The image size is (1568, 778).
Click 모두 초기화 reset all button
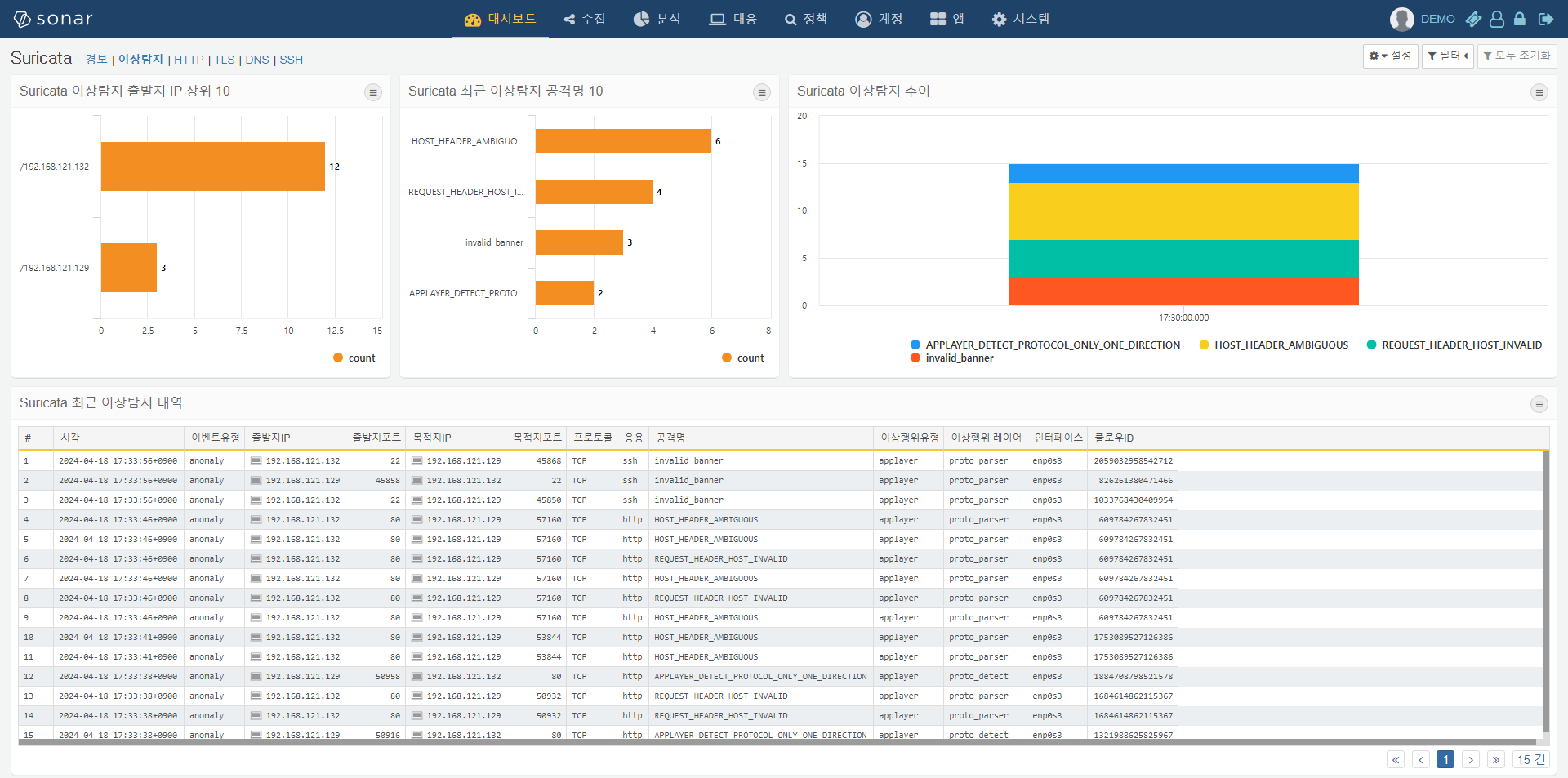click(1517, 56)
